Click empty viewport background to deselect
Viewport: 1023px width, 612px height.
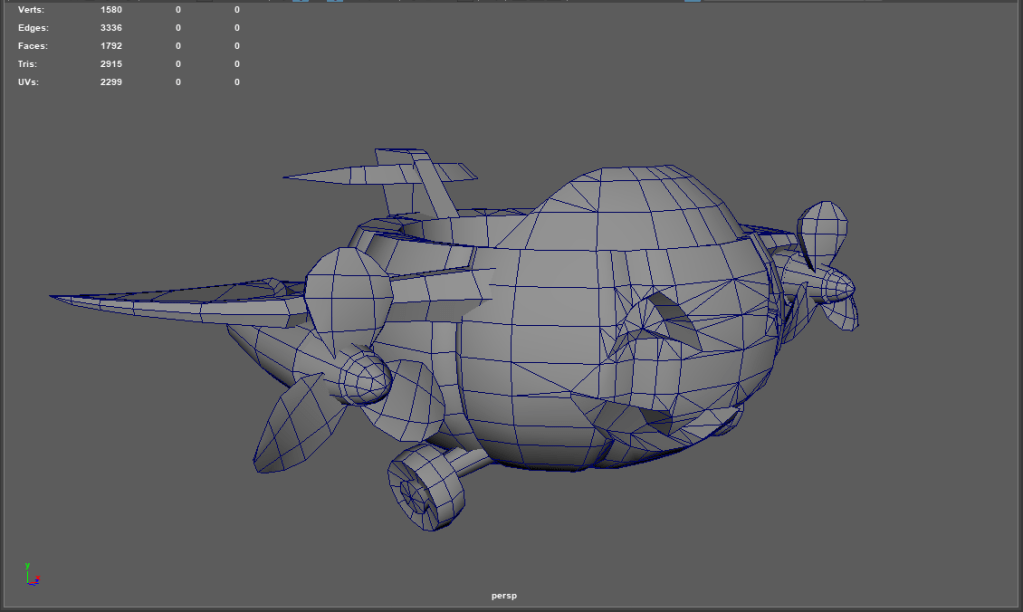(850, 500)
